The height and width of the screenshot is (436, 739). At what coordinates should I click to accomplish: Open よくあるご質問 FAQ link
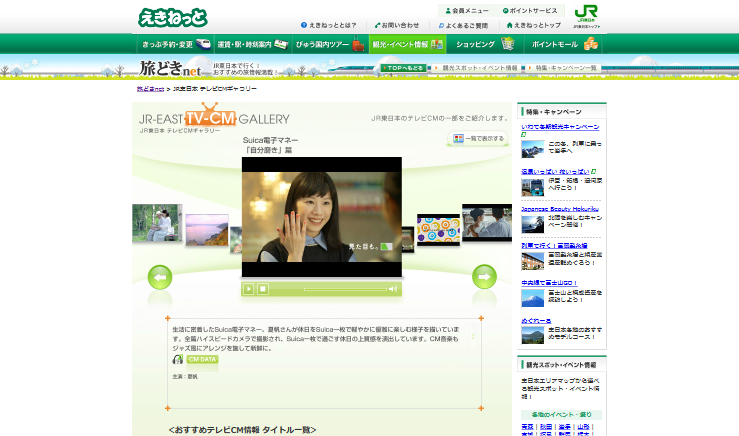coord(463,25)
